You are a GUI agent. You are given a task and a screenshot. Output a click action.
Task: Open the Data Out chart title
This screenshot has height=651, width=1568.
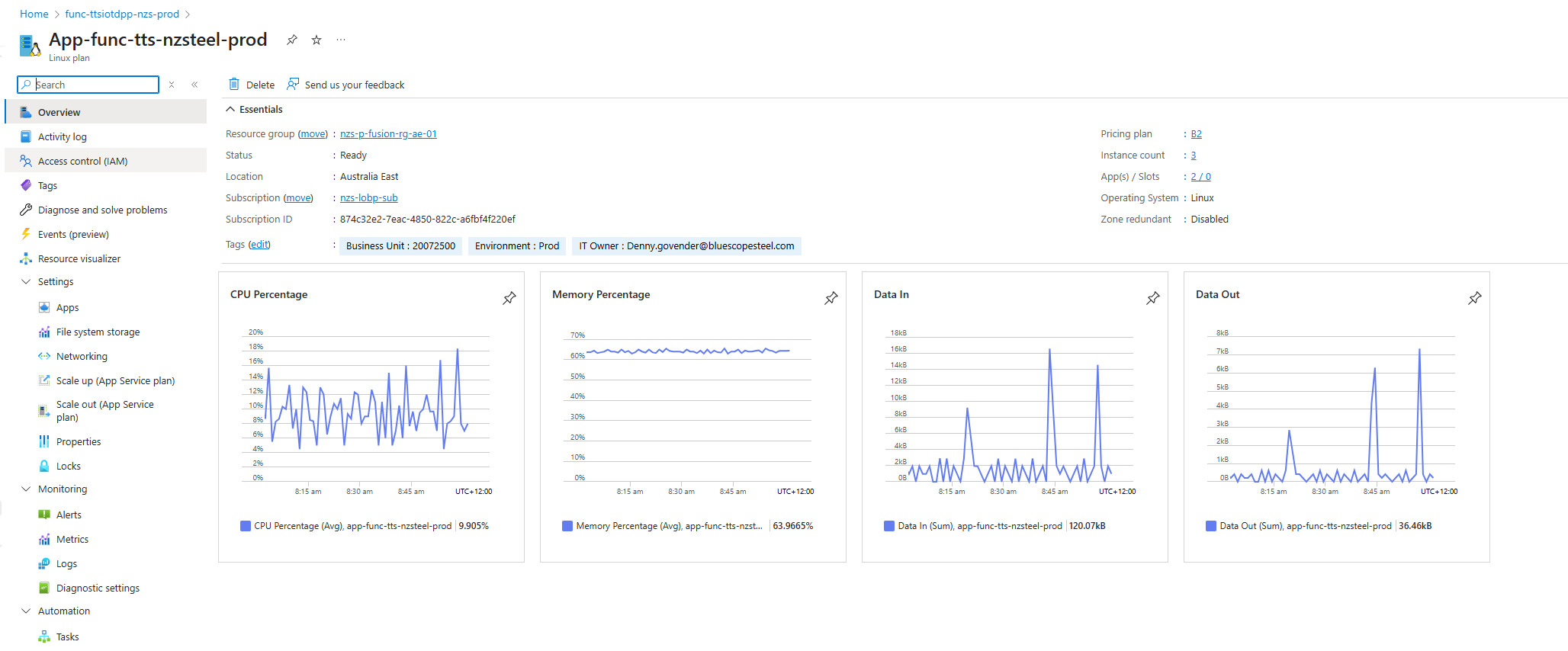(1217, 294)
